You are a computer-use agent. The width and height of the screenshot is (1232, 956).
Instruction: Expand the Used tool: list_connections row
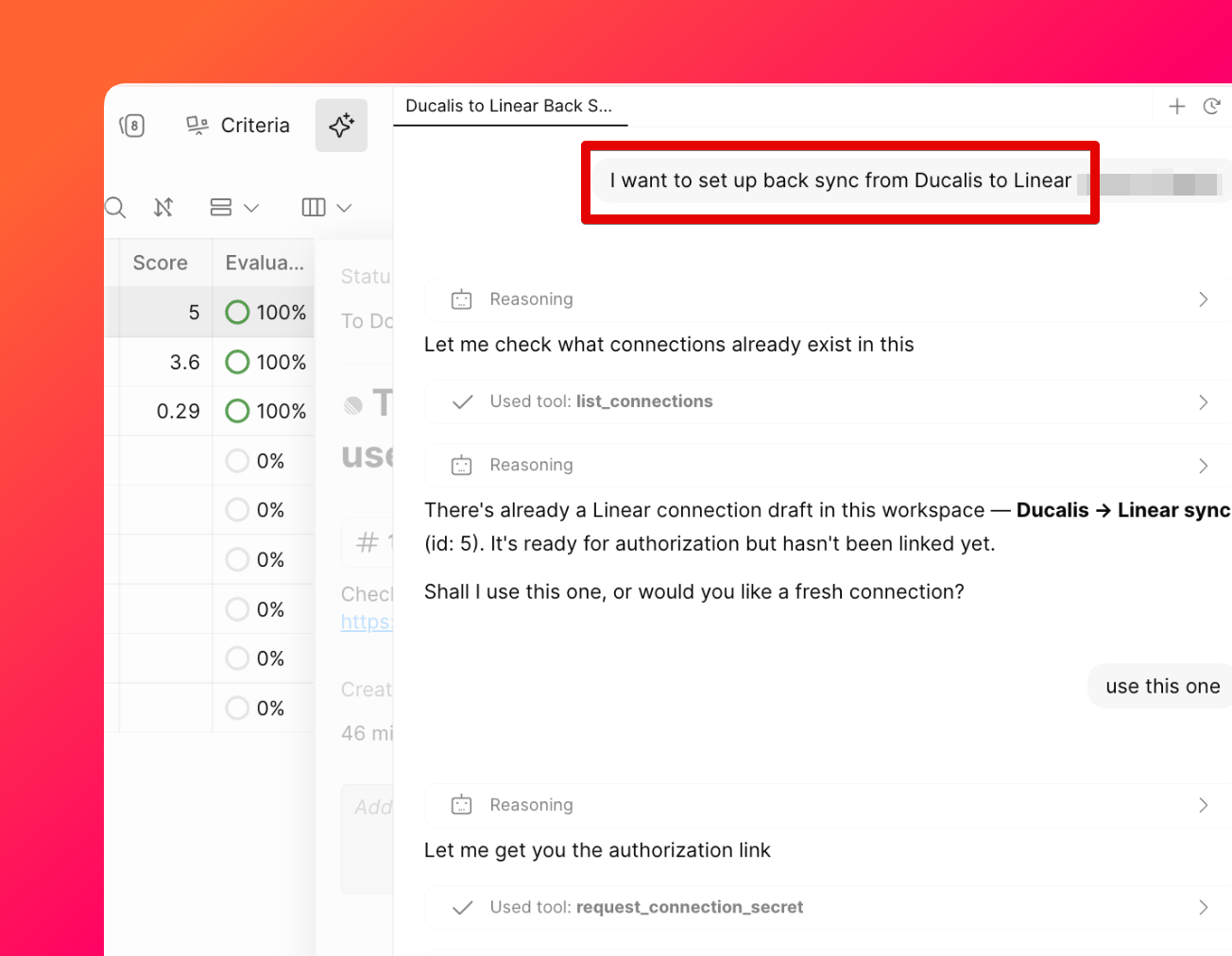(x=828, y=401)
